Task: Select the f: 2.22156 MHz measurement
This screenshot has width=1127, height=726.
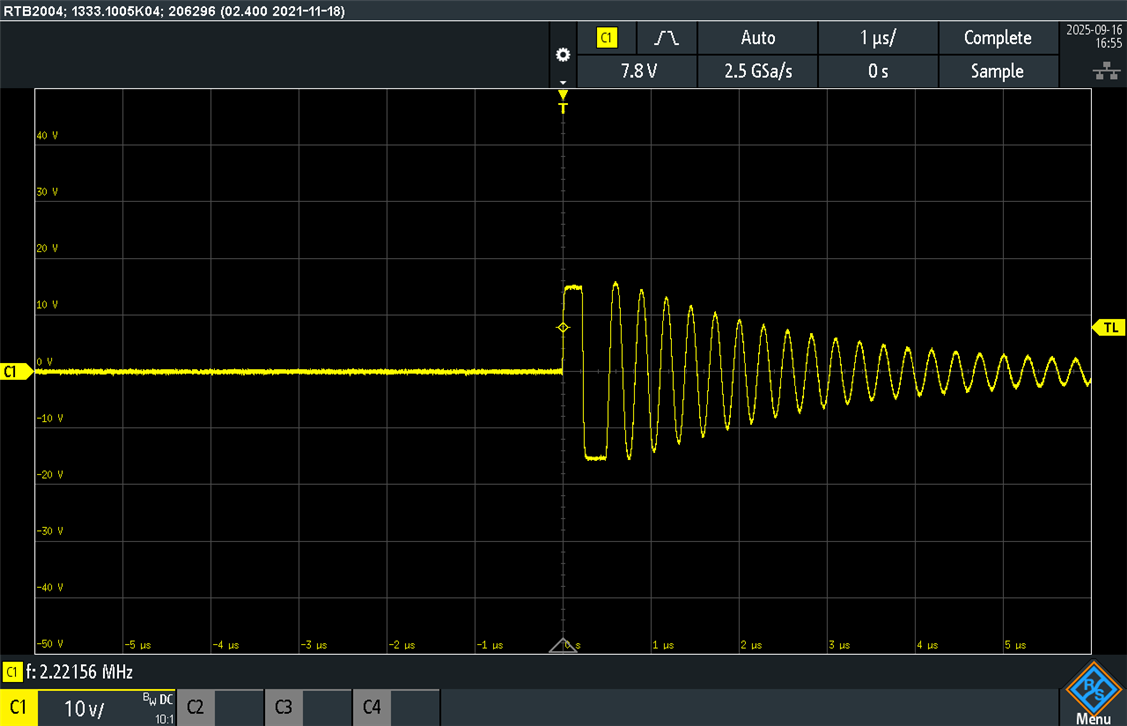Action: pyautogui.click(x=79, y=672)
